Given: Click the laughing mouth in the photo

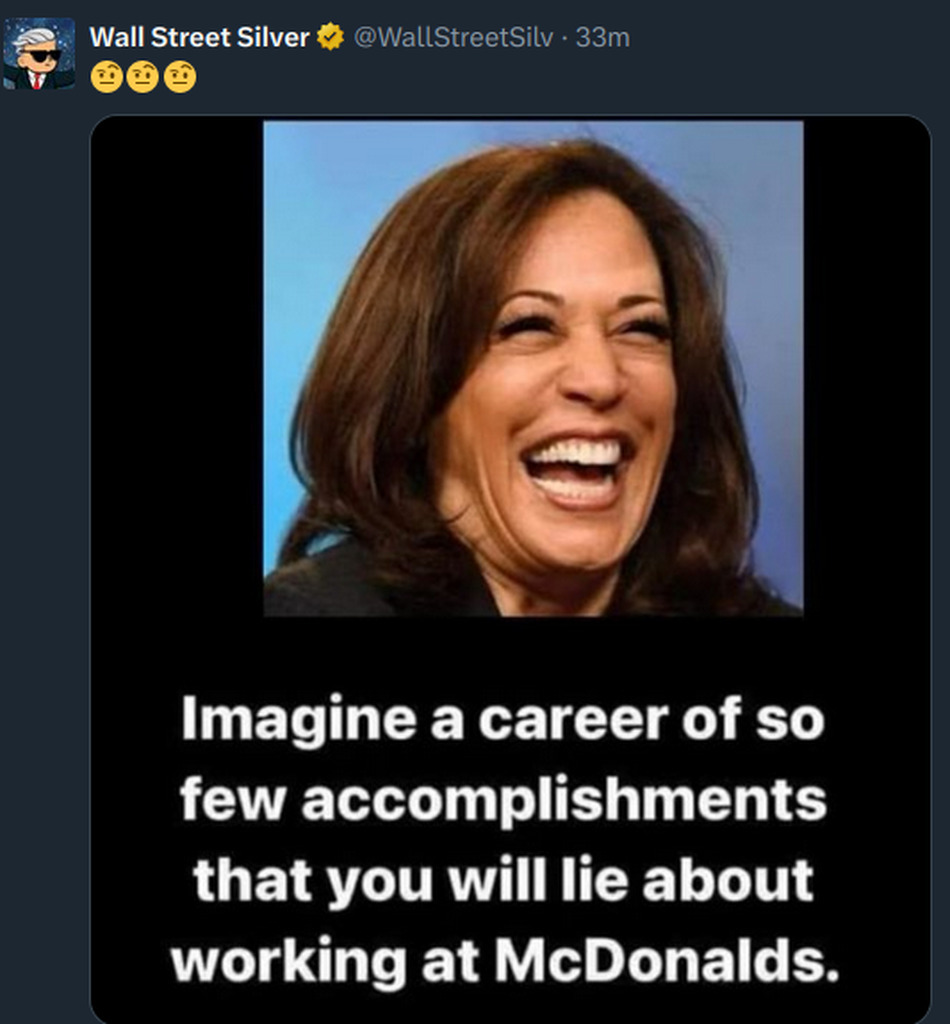Looking at the screenshot, I should pyautogui.click(x=577, y=470).
